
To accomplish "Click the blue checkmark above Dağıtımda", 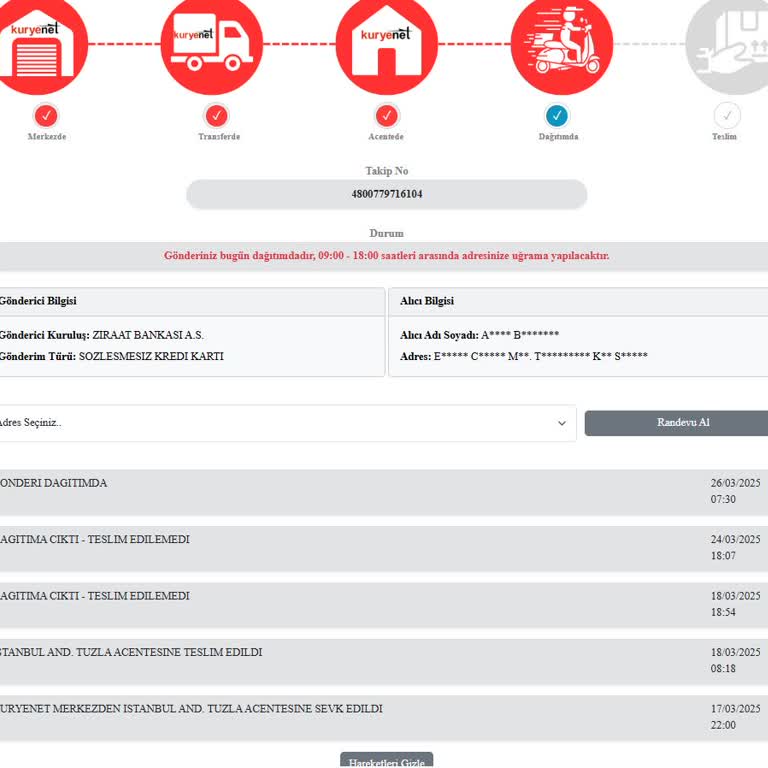I will click(557, 116).
